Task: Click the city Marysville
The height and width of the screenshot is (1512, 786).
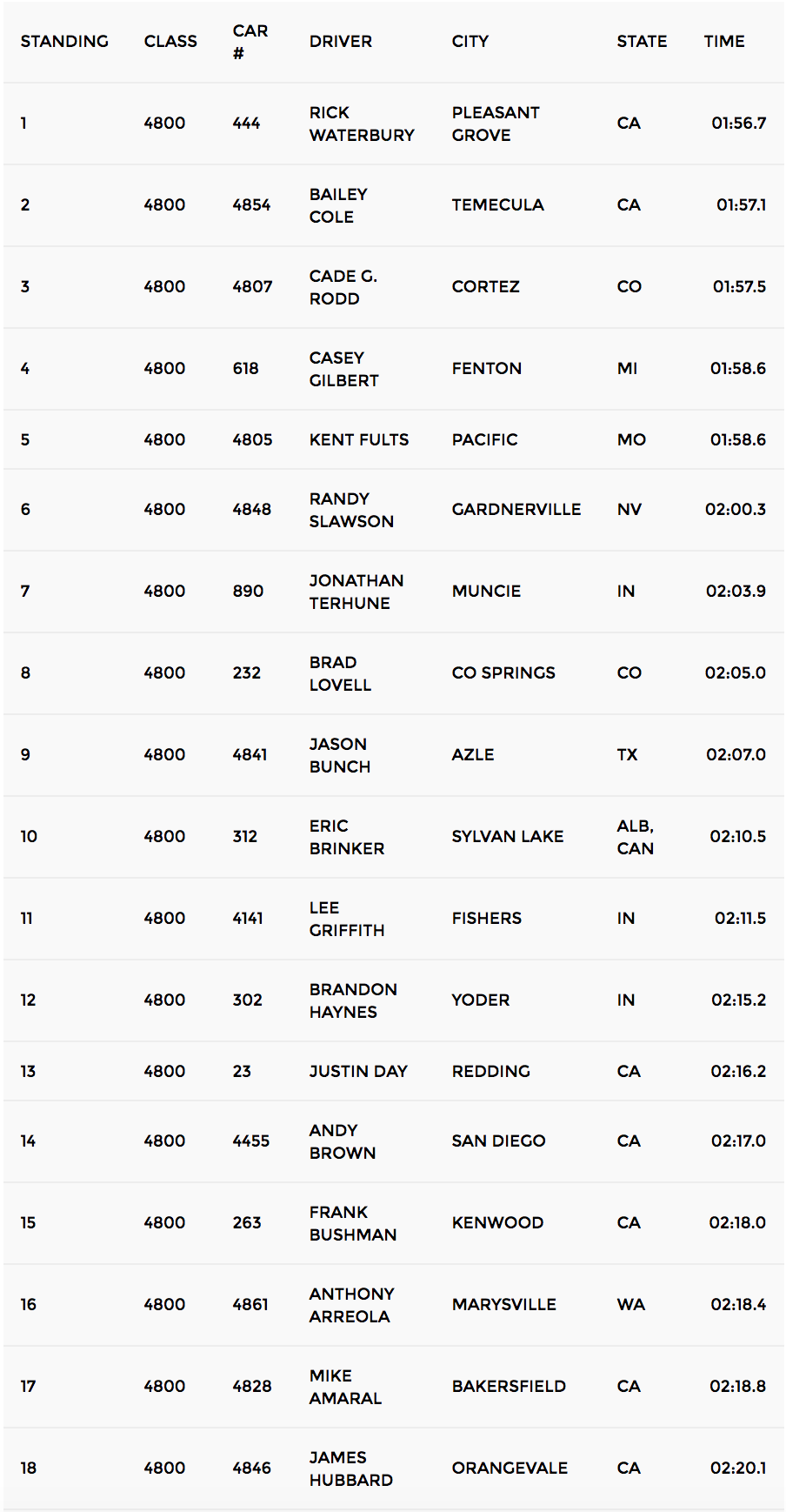Action: click(x=504, y=1305)
